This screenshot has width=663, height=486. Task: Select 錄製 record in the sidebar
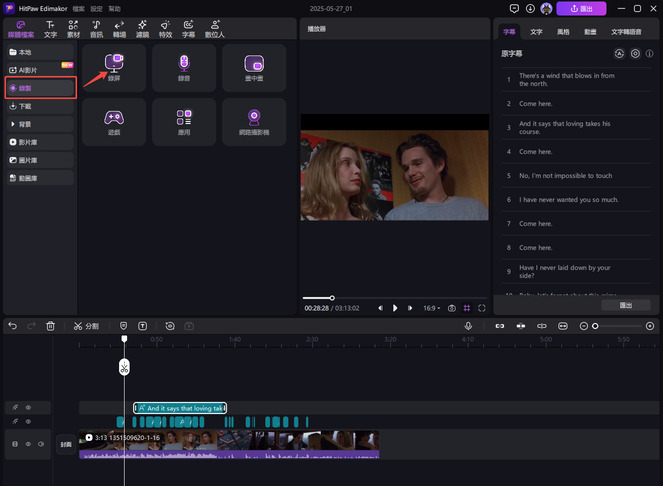coord(41,88)
